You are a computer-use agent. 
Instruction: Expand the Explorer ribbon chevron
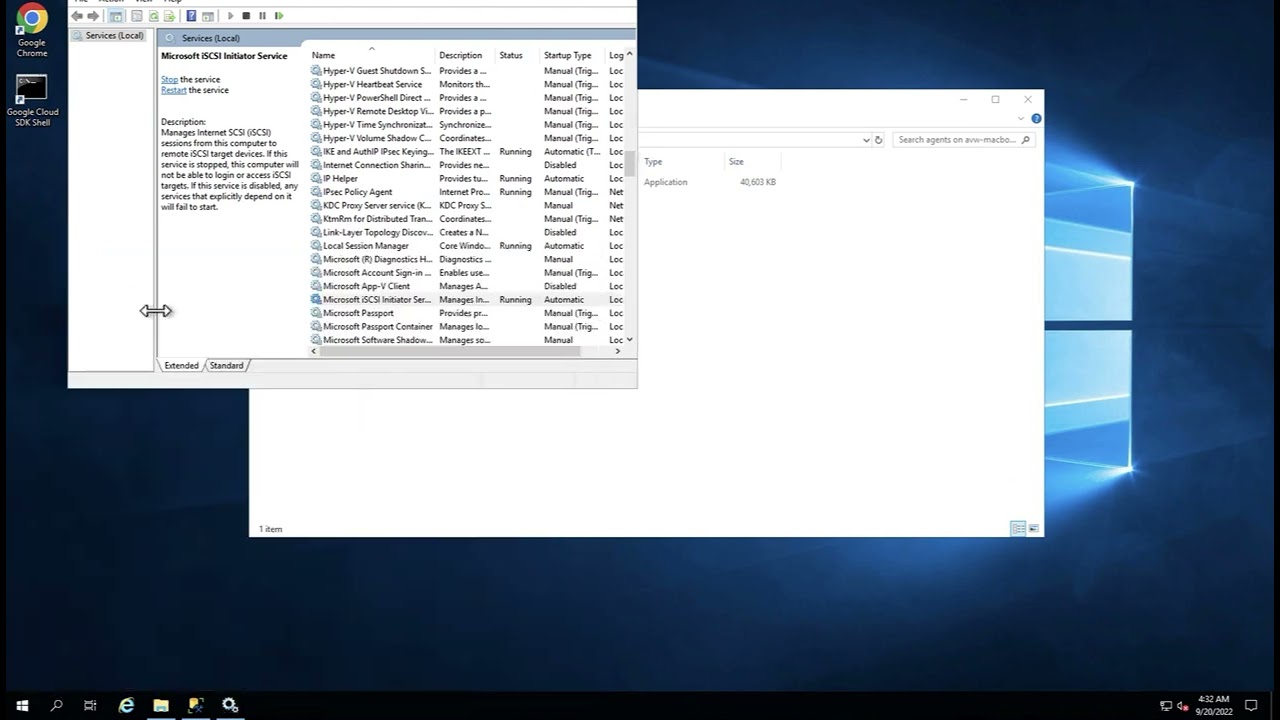pyautogui.click(x=1021, y=118)
